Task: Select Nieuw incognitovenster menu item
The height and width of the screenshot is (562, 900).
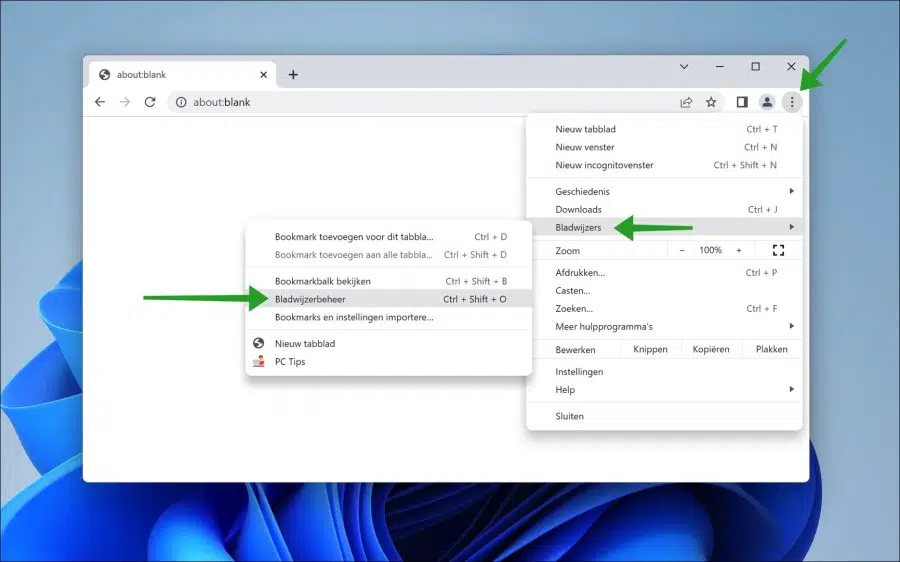Action: tap(664, 165)
